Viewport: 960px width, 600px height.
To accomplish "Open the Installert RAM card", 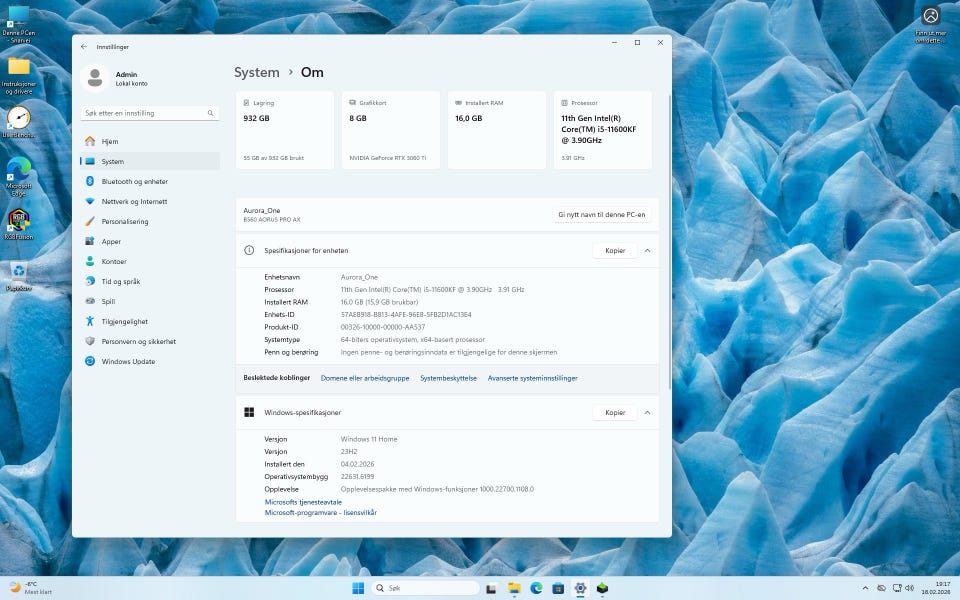I will pos(497,130).
